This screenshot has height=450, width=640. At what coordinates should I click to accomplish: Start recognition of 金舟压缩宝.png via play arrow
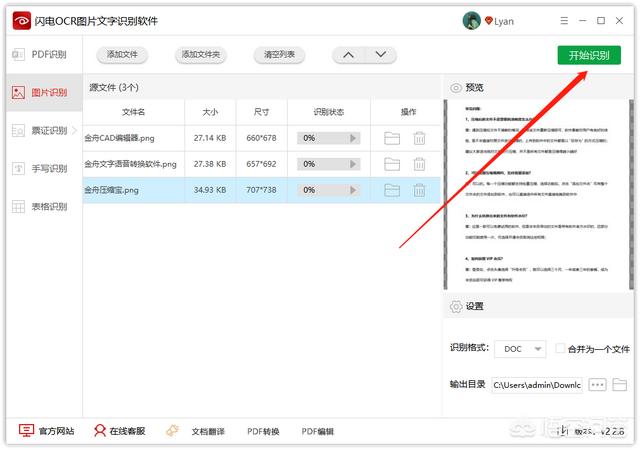coord(353,190)
